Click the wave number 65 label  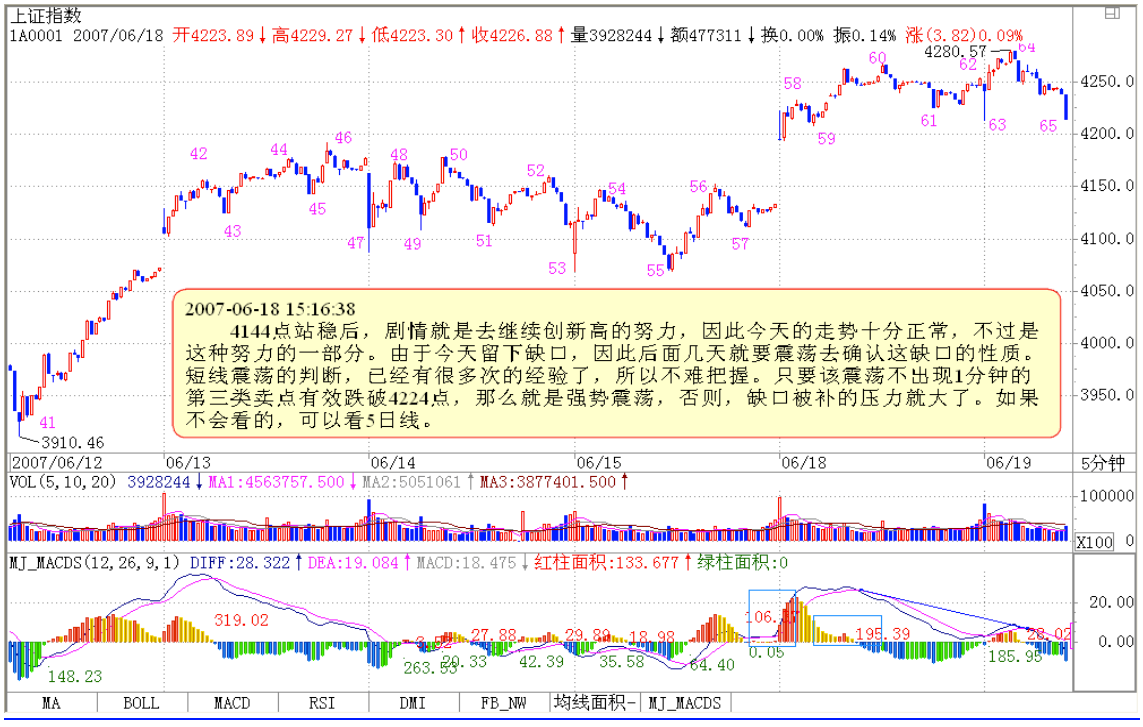pyautogui.click(x=1048, y=126)
